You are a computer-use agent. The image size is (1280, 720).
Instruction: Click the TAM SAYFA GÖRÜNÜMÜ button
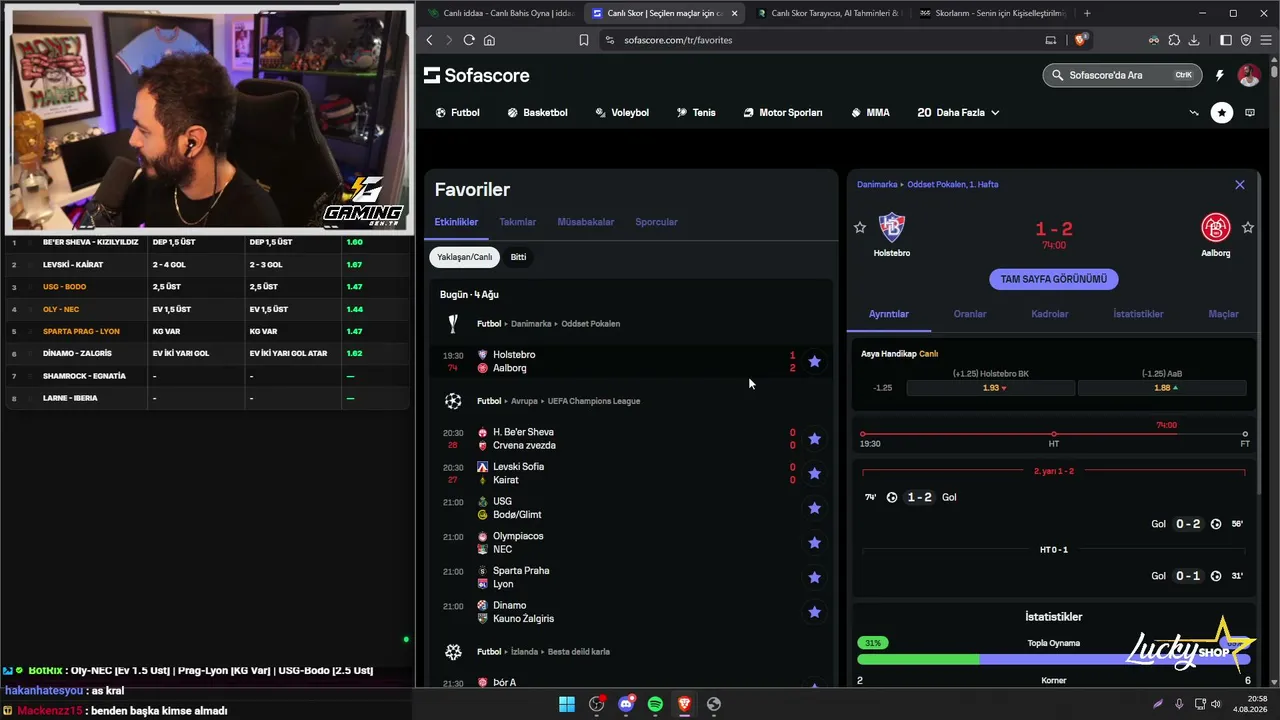(1054, 279)
